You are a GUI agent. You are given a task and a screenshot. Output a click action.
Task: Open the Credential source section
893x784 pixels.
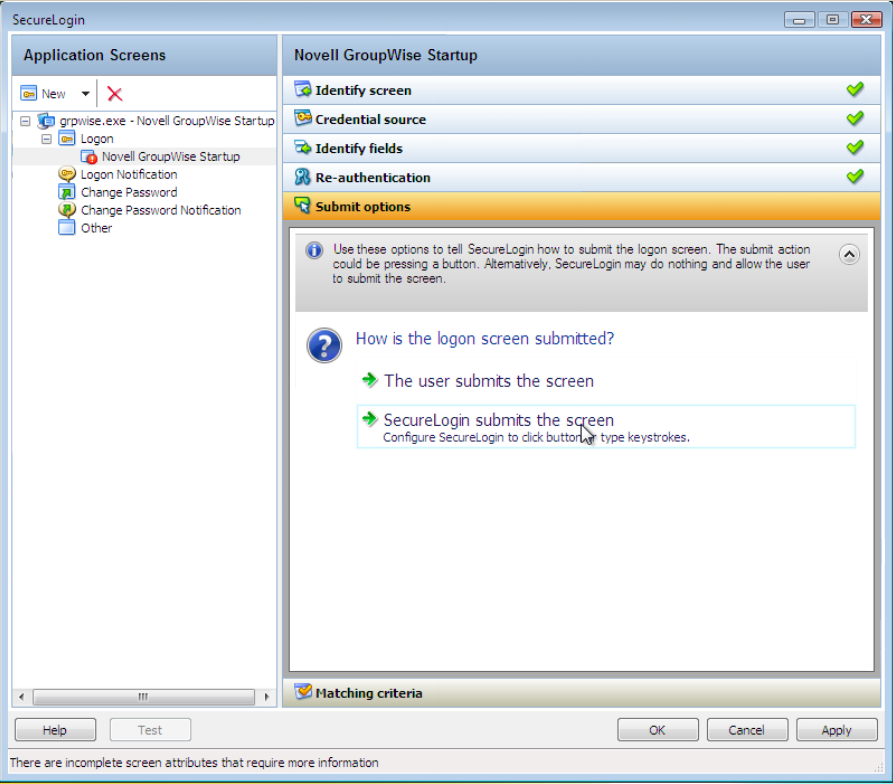tap(581, 119)
